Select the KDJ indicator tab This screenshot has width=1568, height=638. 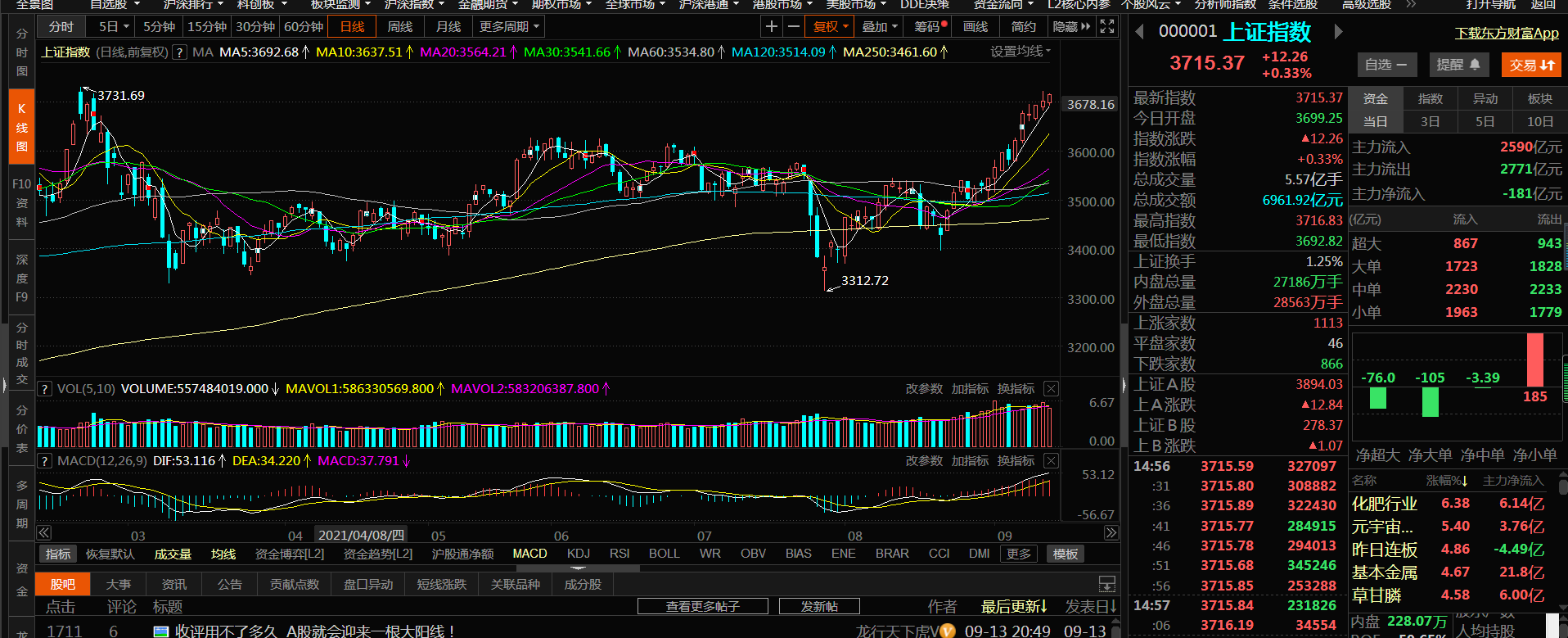tap(579, 554)
